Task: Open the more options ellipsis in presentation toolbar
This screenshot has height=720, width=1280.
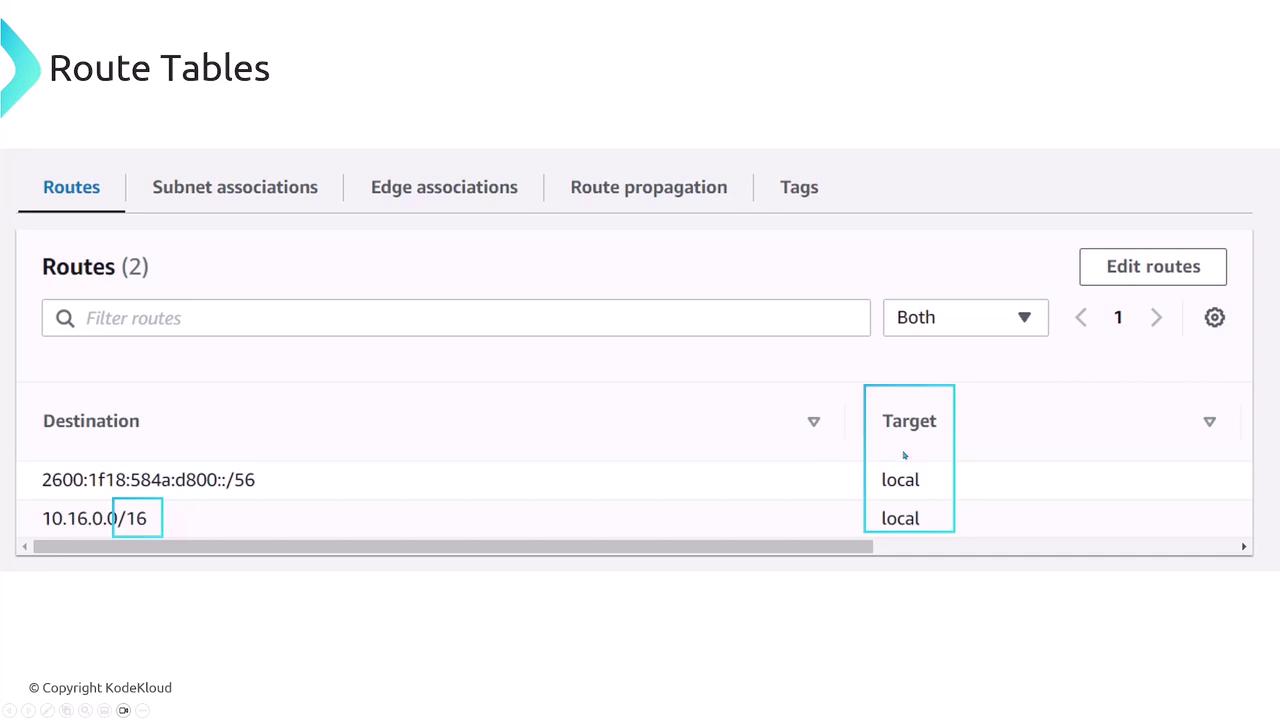Action: click(x=143, y=710)
